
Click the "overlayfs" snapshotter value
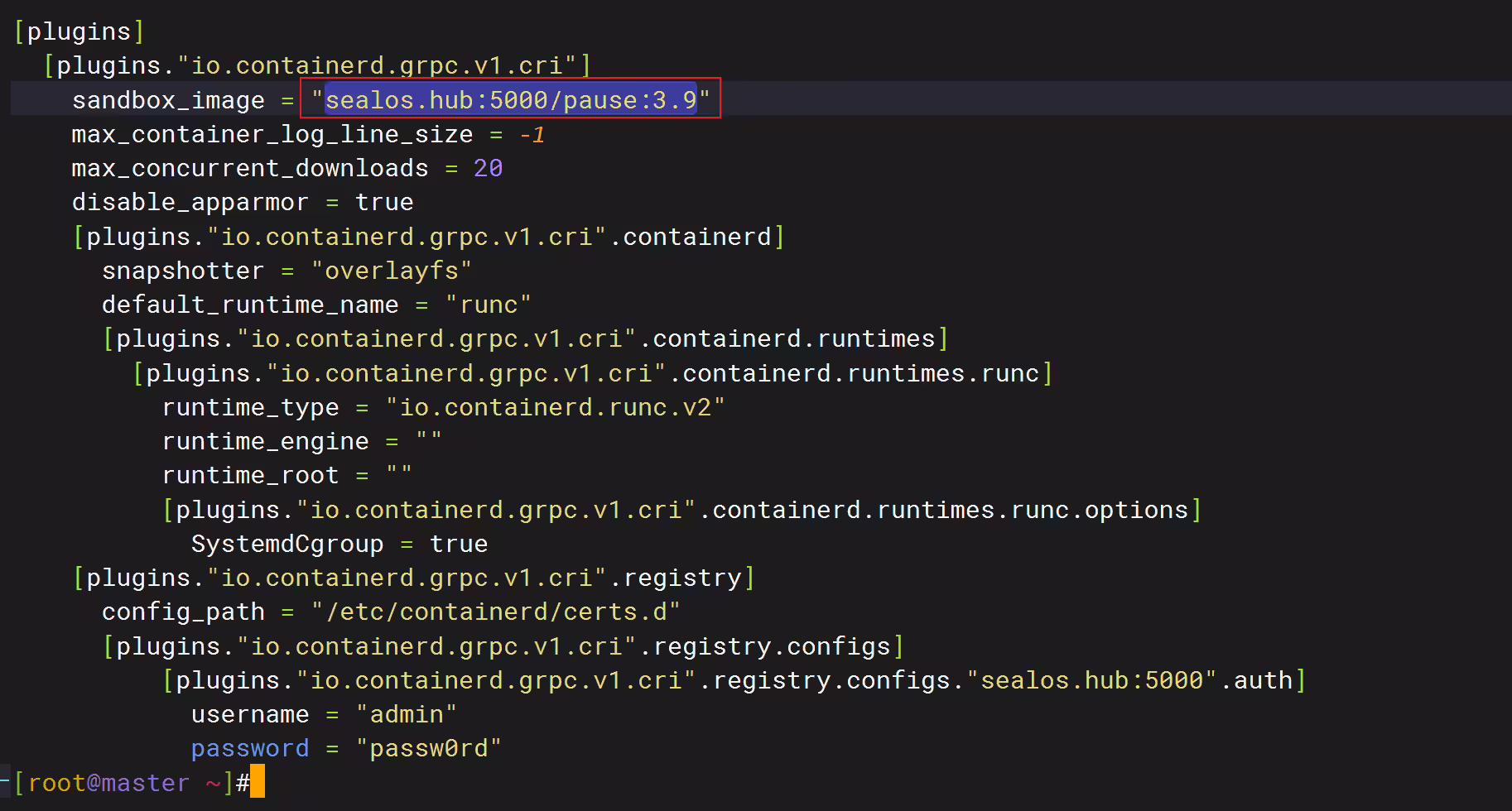tap(392, 271)
